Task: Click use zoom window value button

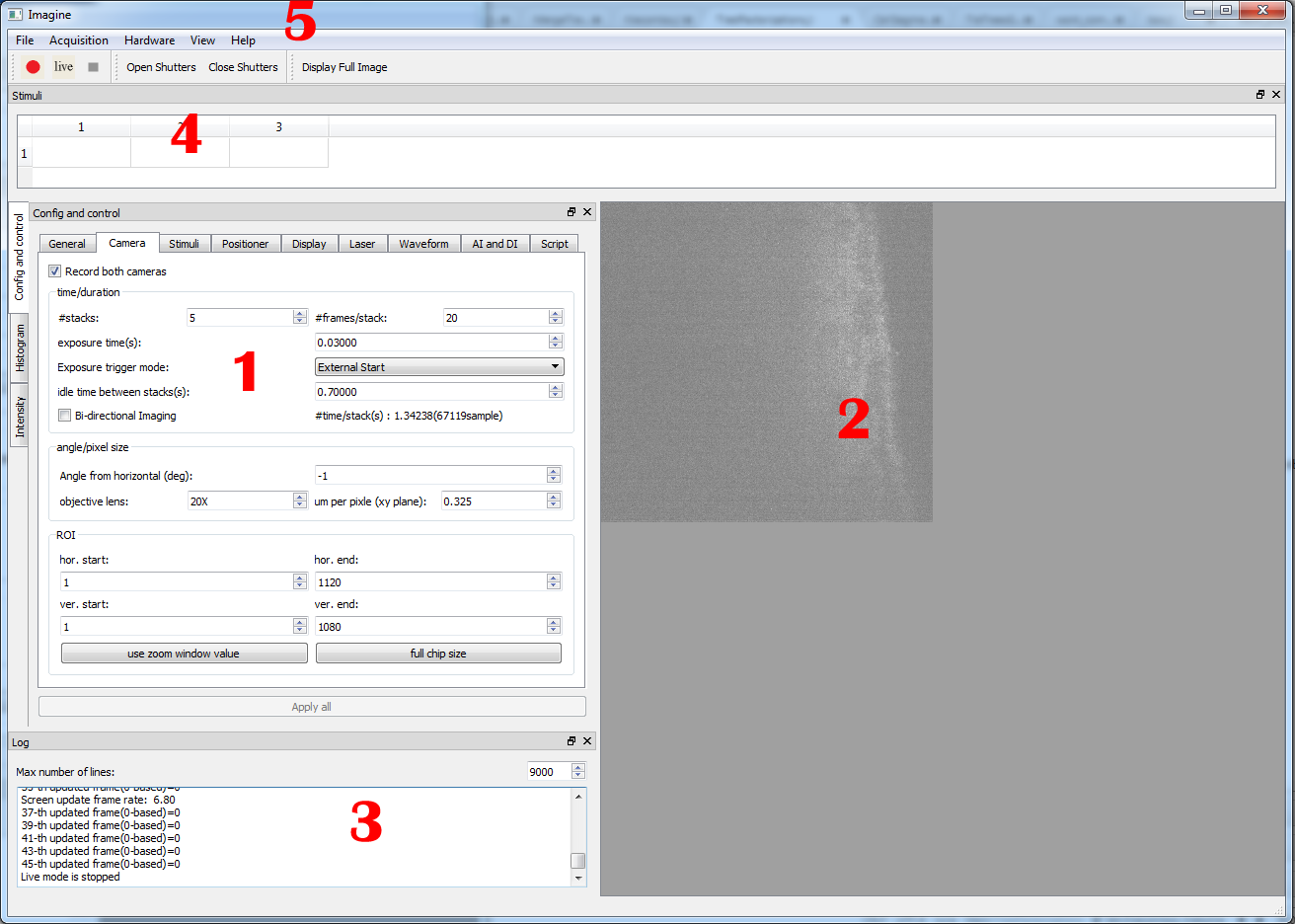Action: coord(184,654)
